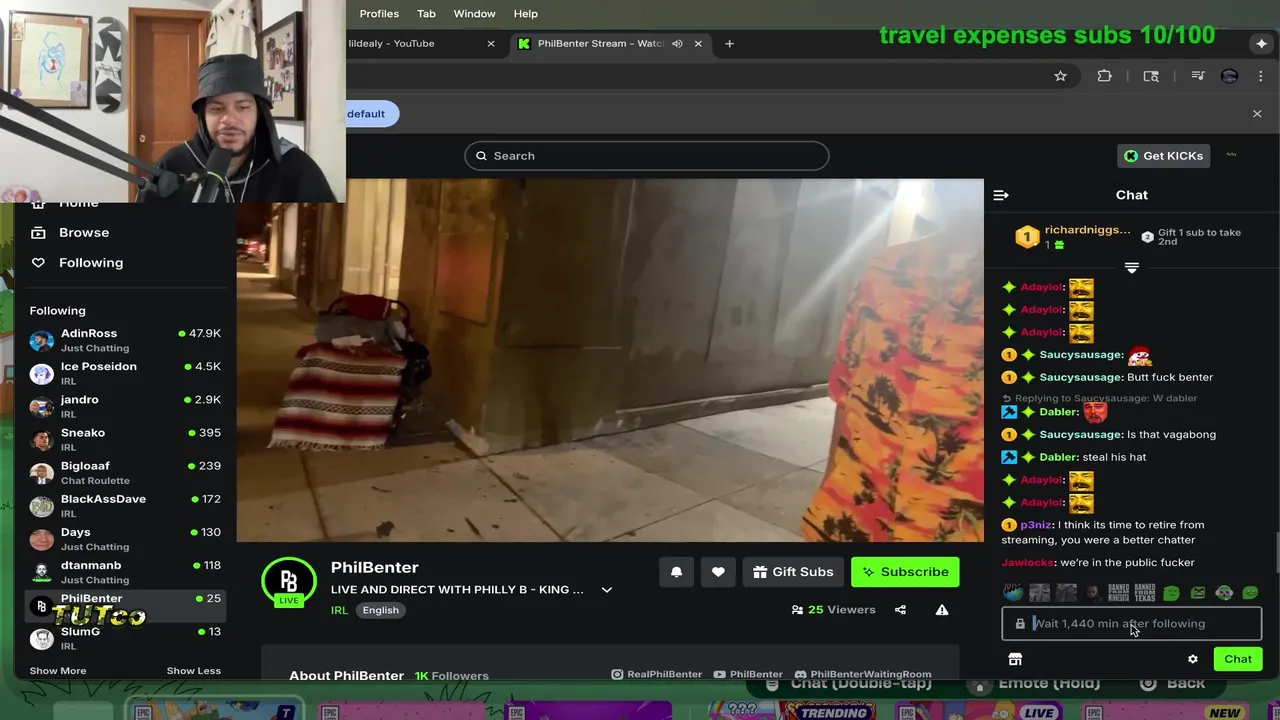Image resolution: width=1280 pixels, height=720 pixels.
Task: Open the browser three-dot menu
Action: coord(1260,76)
